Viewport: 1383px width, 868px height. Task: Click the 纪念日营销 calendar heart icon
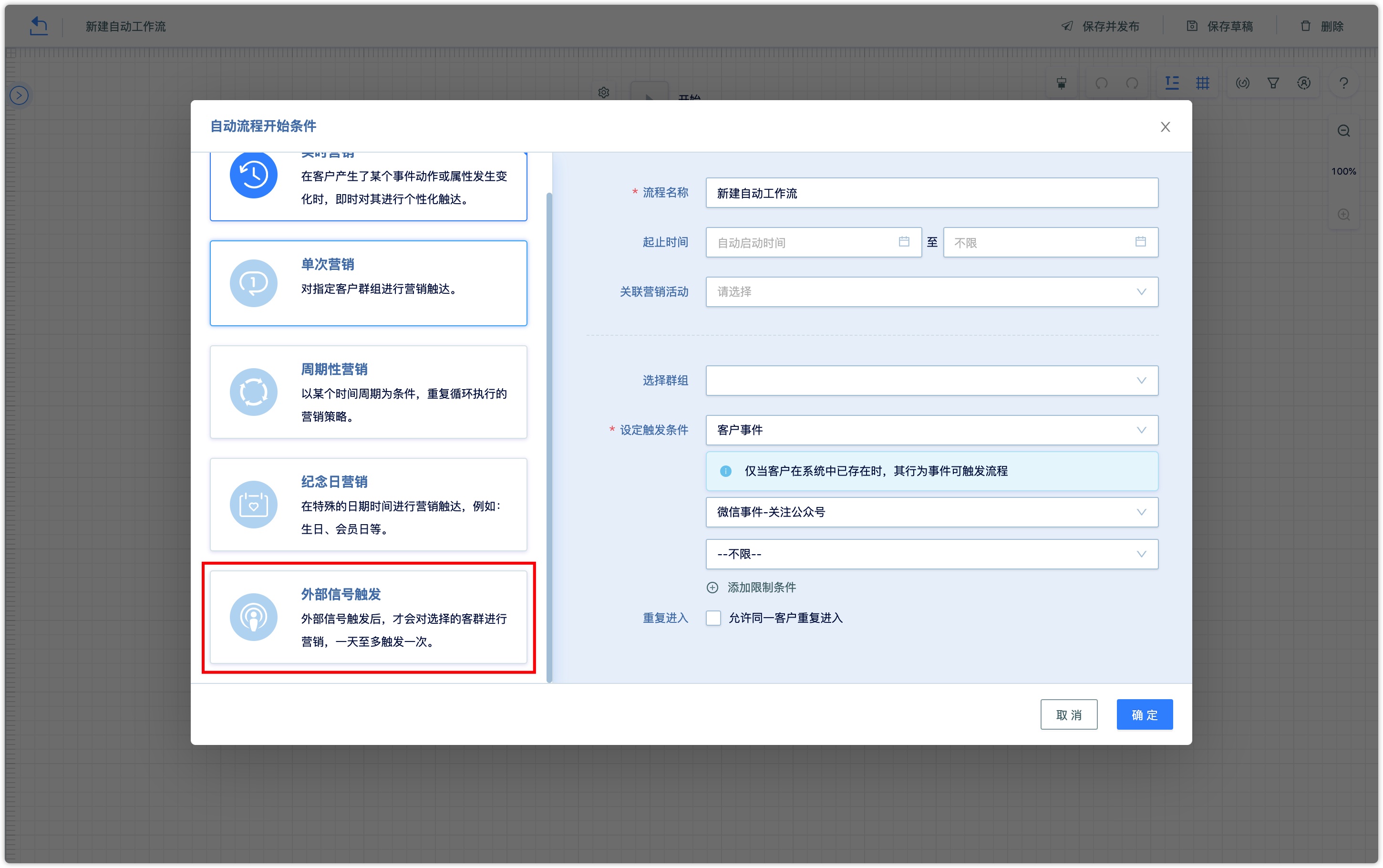pyautogui.click(x=254, y=505)
